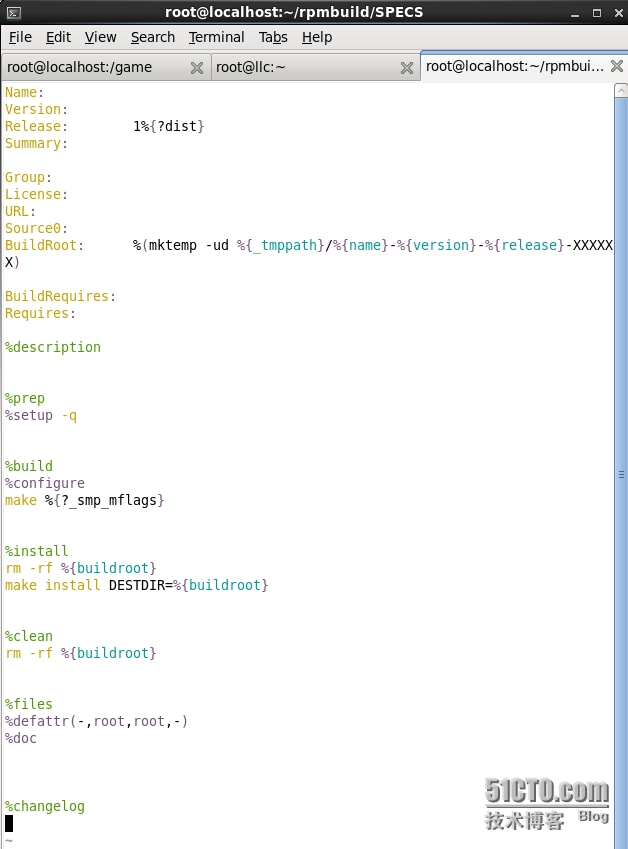Click the 'Source0:' line
The height and width of the screenshot is (849, 628).
(36, 228)
